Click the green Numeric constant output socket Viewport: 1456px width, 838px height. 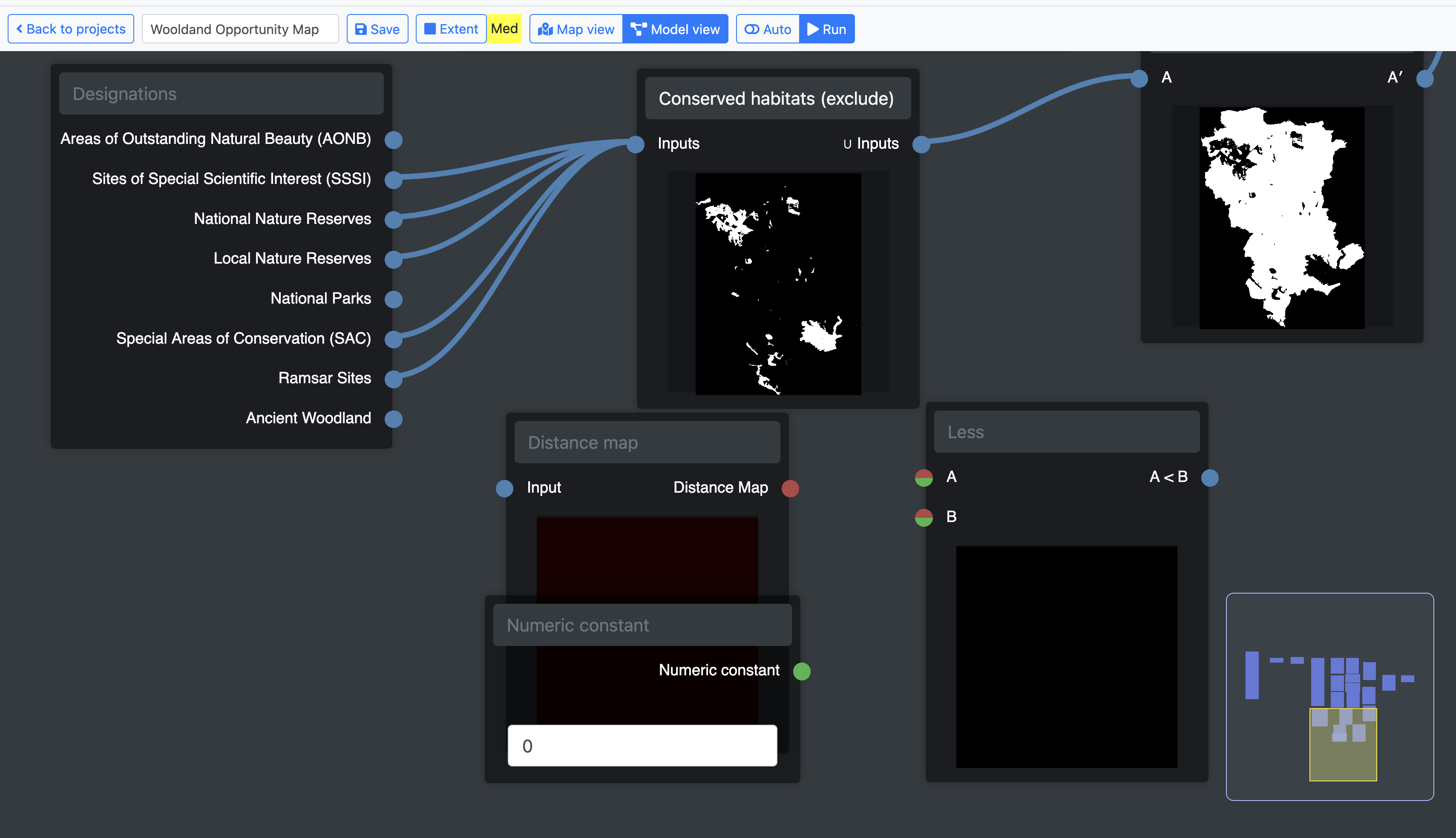click(801, 671)
